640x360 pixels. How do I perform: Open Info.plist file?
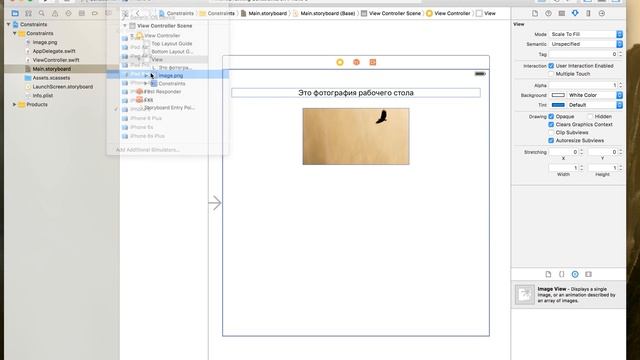pos(42,96)
